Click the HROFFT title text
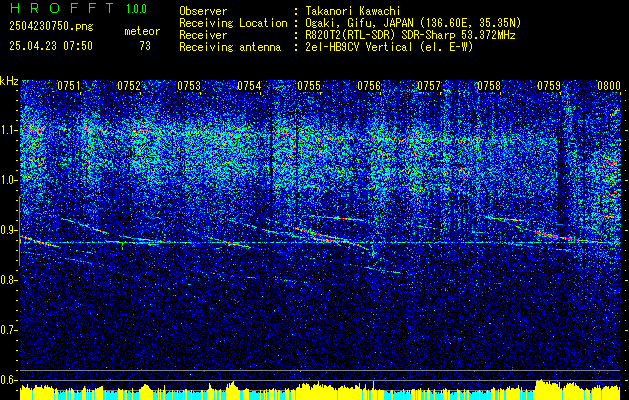 coord(62,8)
